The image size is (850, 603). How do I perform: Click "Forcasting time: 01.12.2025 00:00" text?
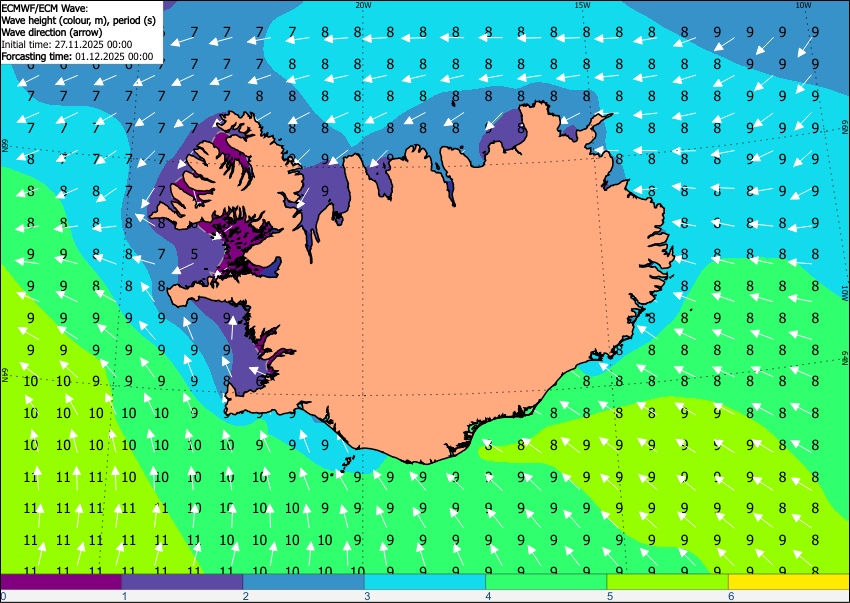coord(78,56)
